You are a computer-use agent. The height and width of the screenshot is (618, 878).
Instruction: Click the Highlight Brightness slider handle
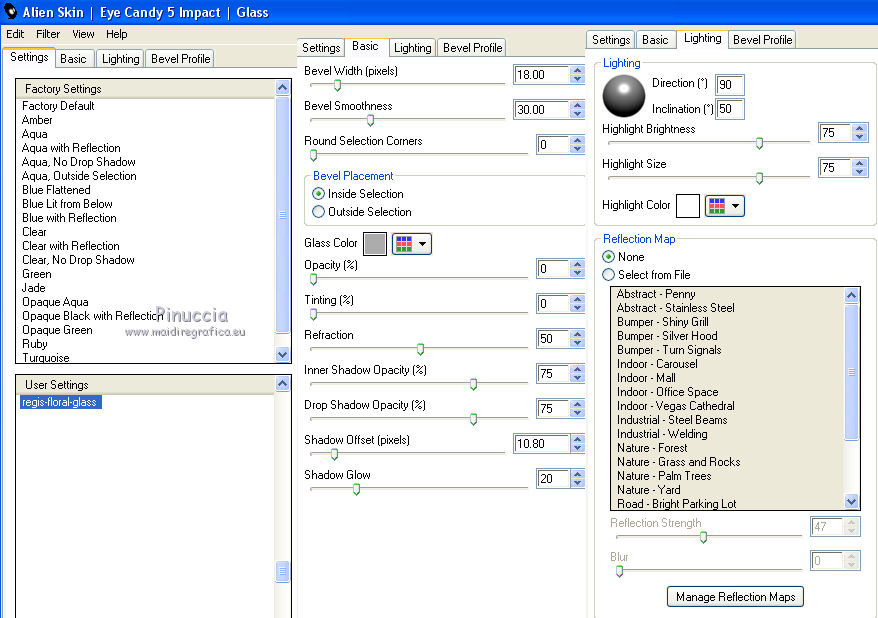coord(759,143)
